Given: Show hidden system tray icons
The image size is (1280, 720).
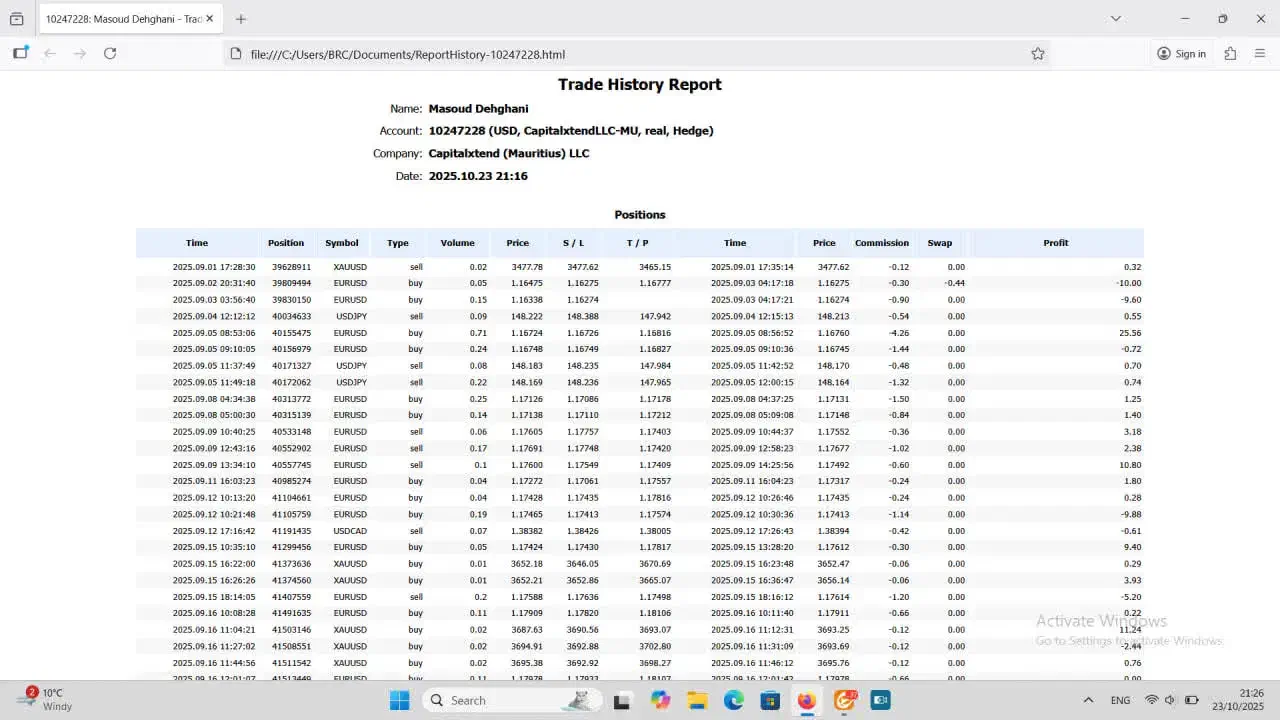Looking at the screenshot, I should point(1088,701).
